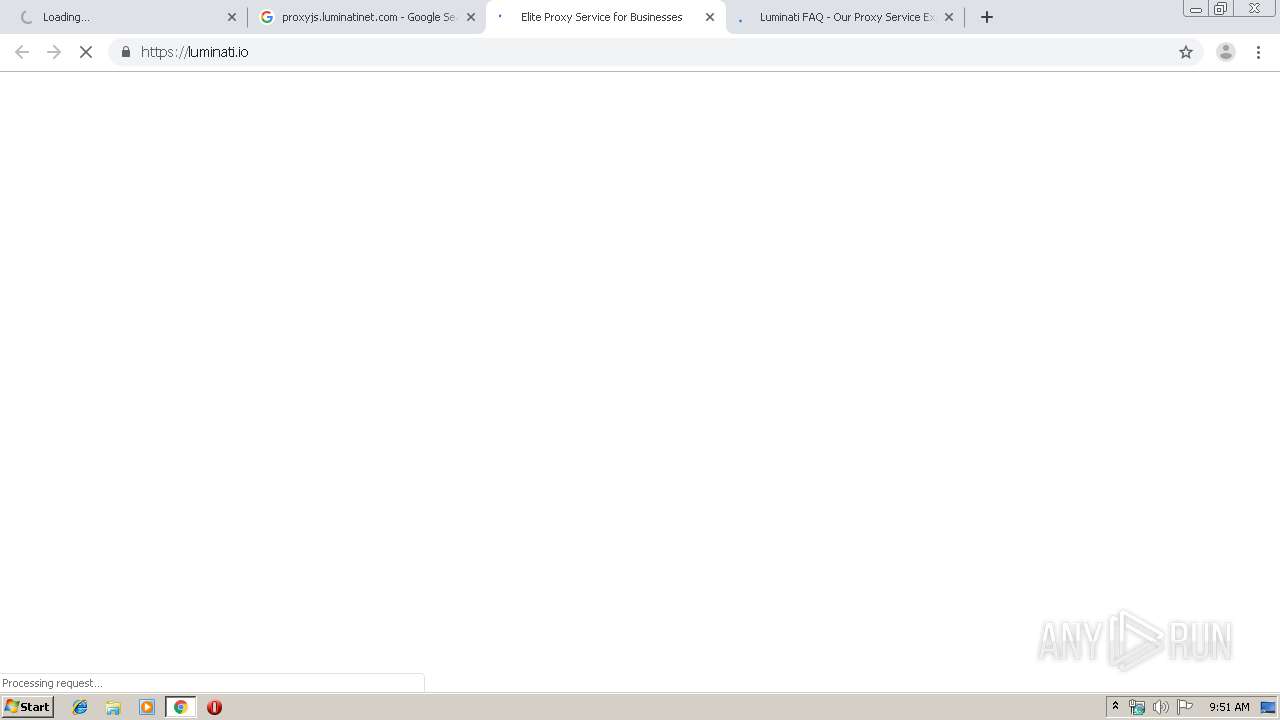Open the volume speaker tray icon
Viewport: 1280px width, 720px height.
tap(1161, 707)
